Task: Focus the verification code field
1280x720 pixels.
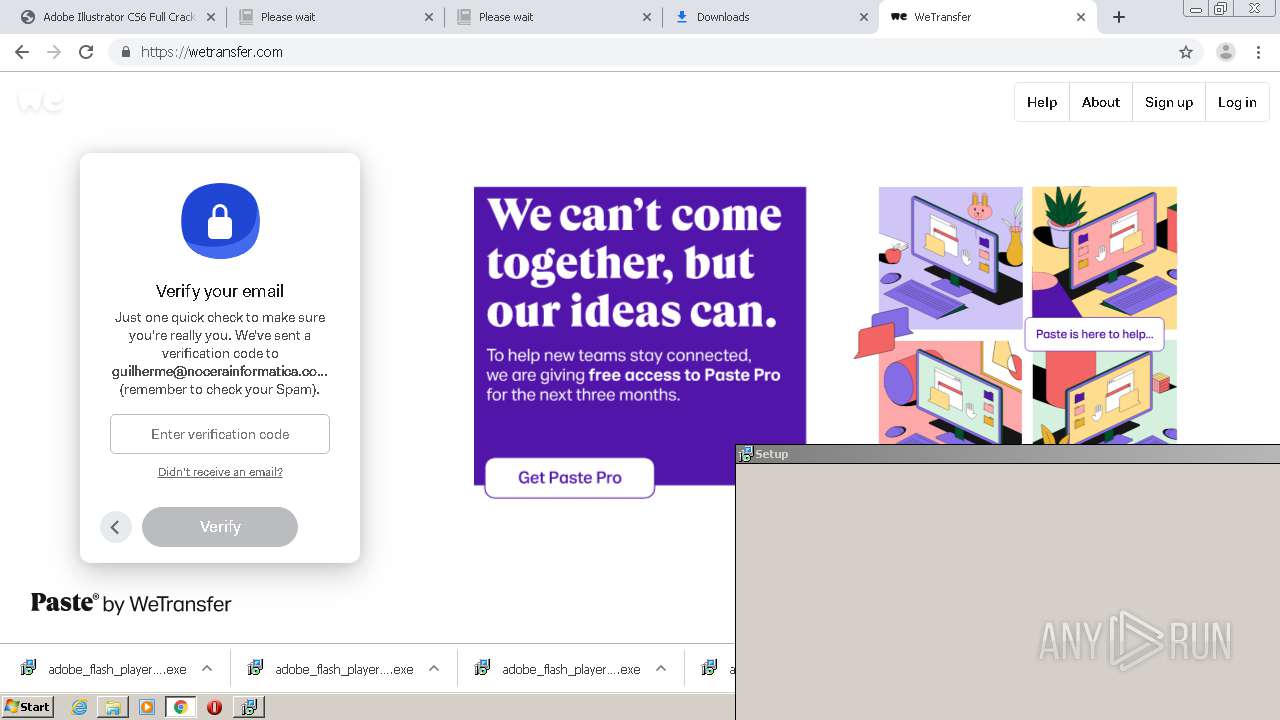Action: coord(220,434)
